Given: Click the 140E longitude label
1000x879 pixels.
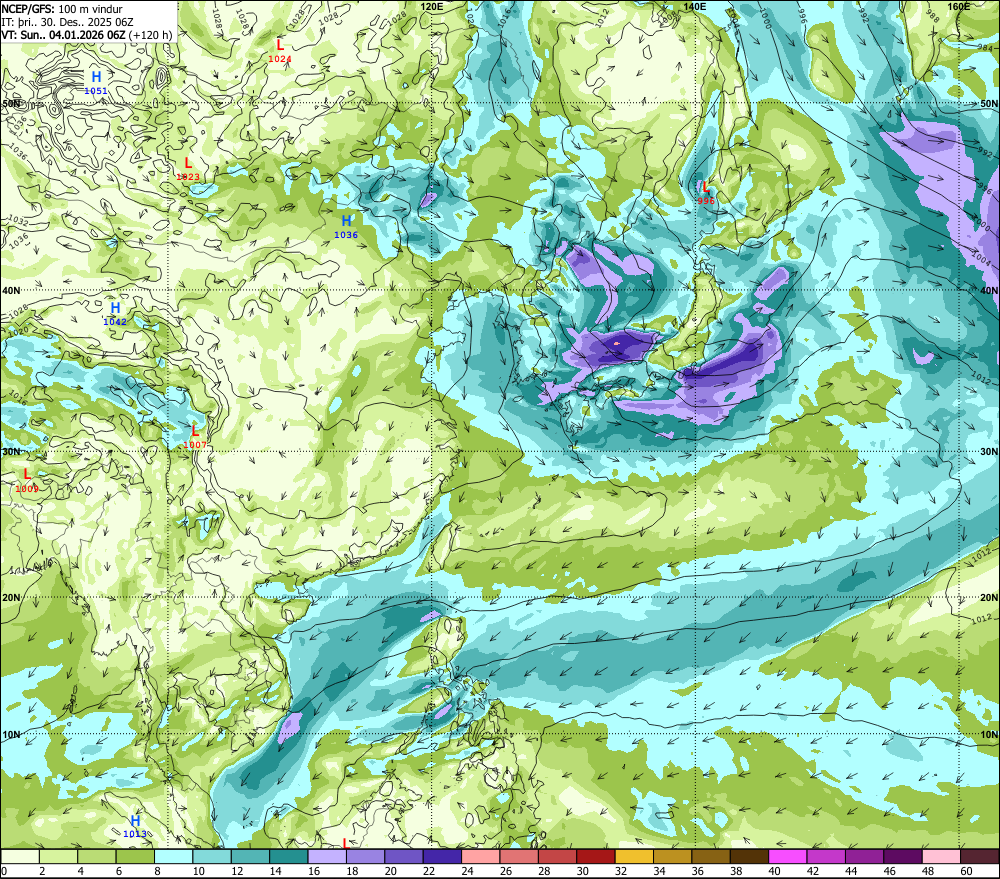Looking at the screenshot, I should (x=695, y=6).
